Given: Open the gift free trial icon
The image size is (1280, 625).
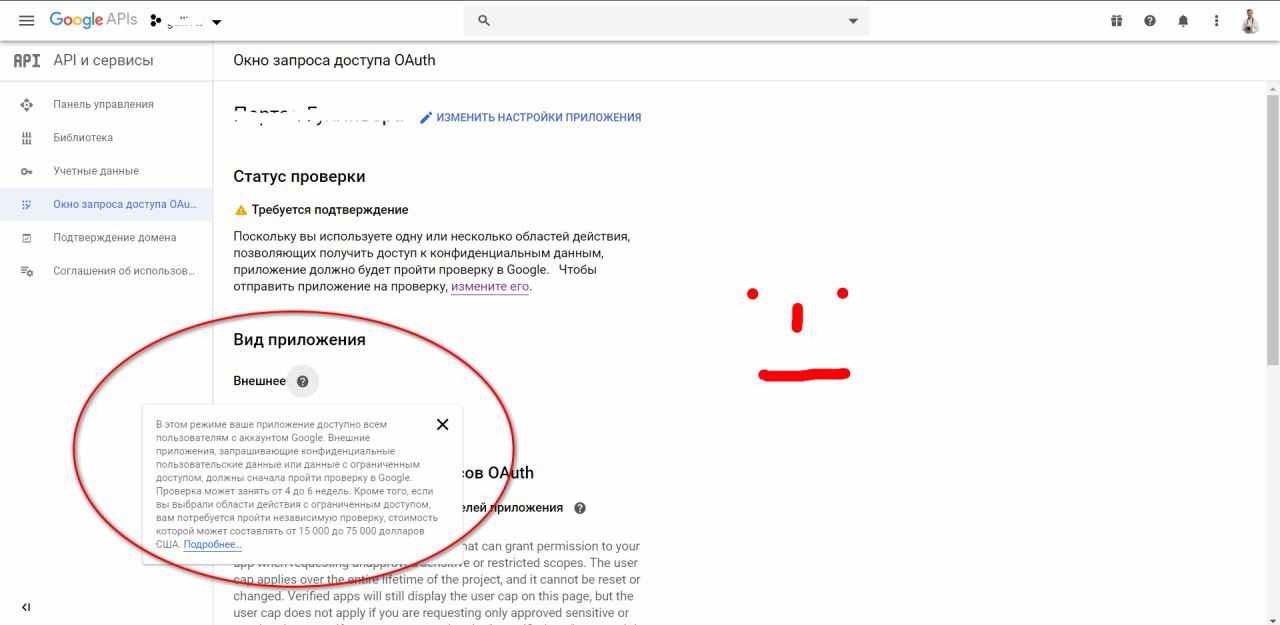Looking at the screenshot, I should [1117, 20].
